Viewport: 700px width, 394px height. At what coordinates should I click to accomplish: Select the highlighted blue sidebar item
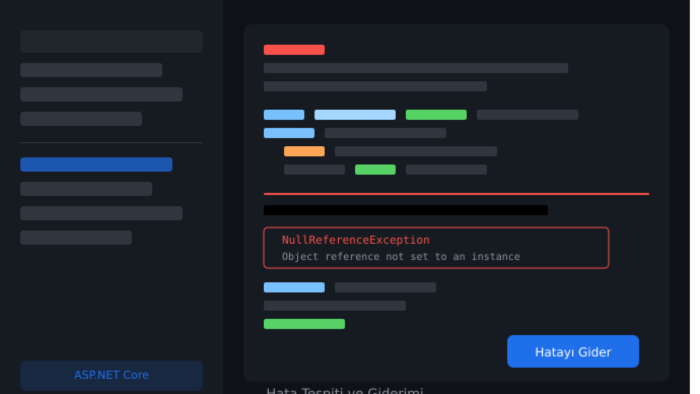pyautogui.click(x=96, y=165)
